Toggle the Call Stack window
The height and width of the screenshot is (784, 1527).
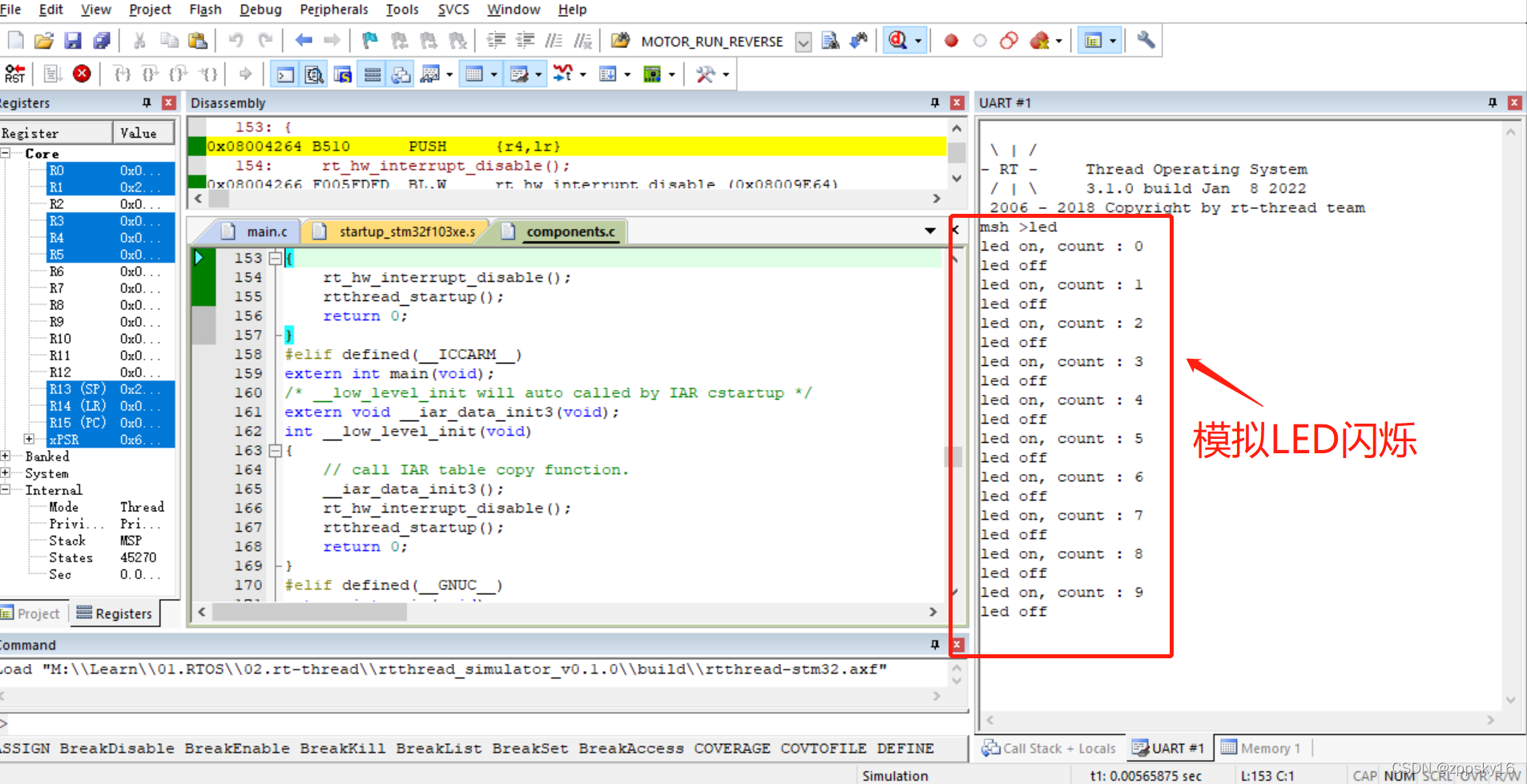(x=401, y=74)
